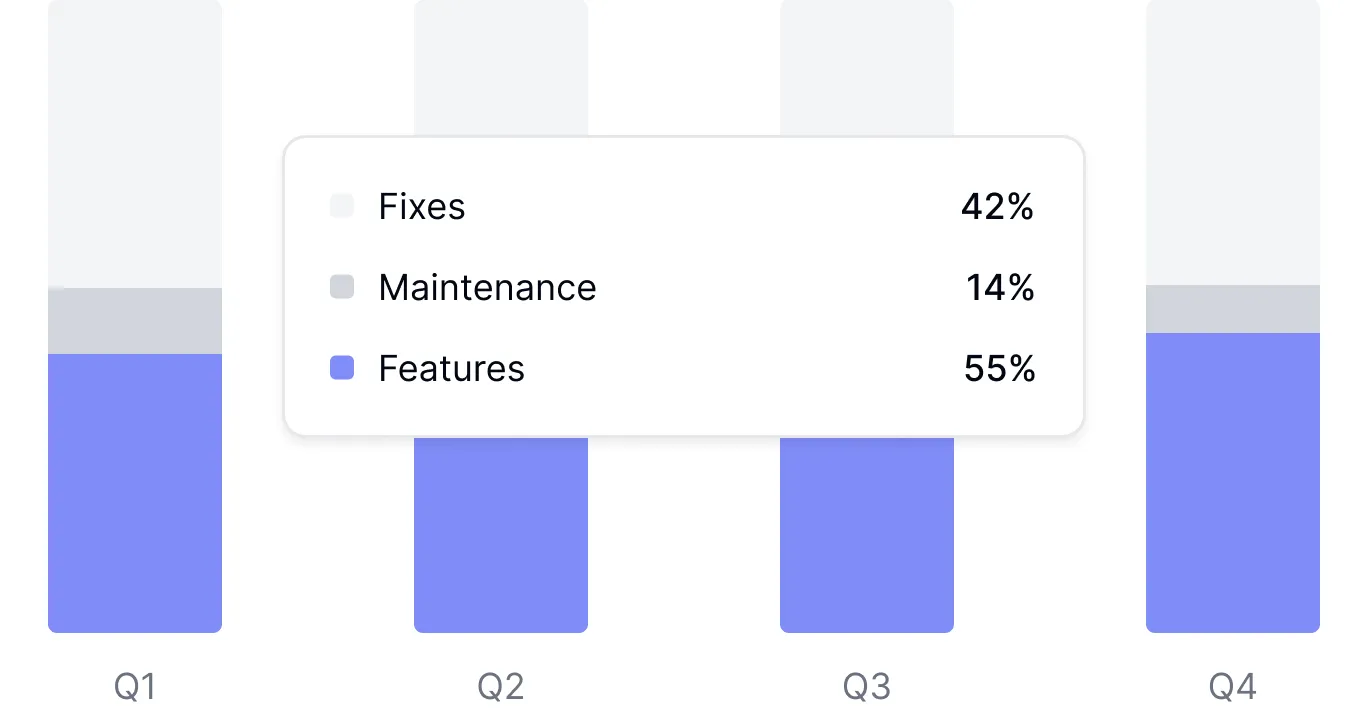Click the Q1 axis label
This screenshot has height=708, width=1368.
135,687
